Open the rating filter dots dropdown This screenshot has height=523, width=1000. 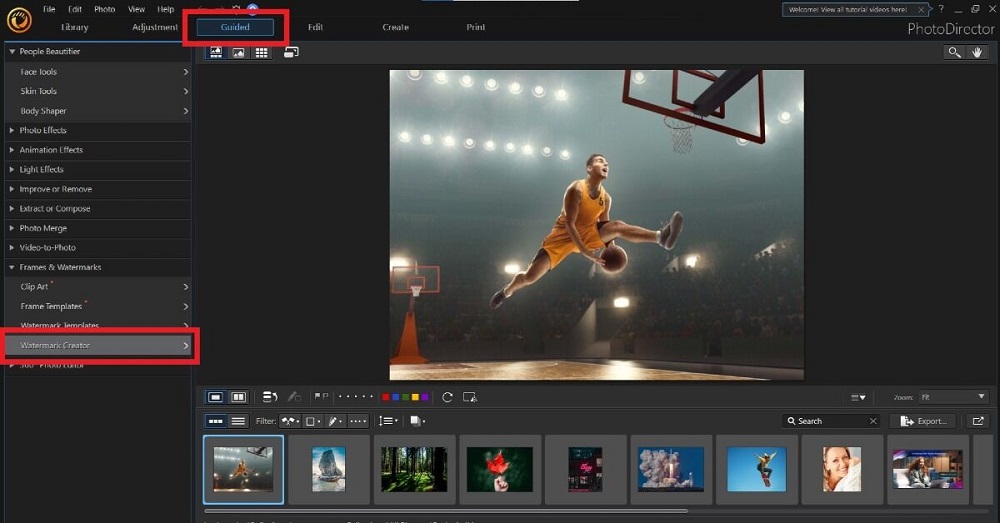358,421
